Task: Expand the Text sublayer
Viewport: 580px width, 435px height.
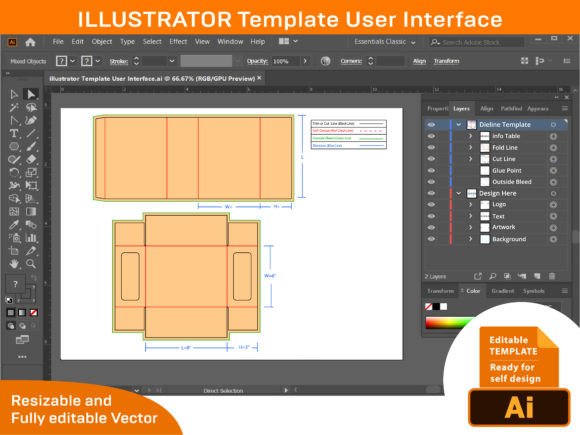Action: [x=471, y=216]
